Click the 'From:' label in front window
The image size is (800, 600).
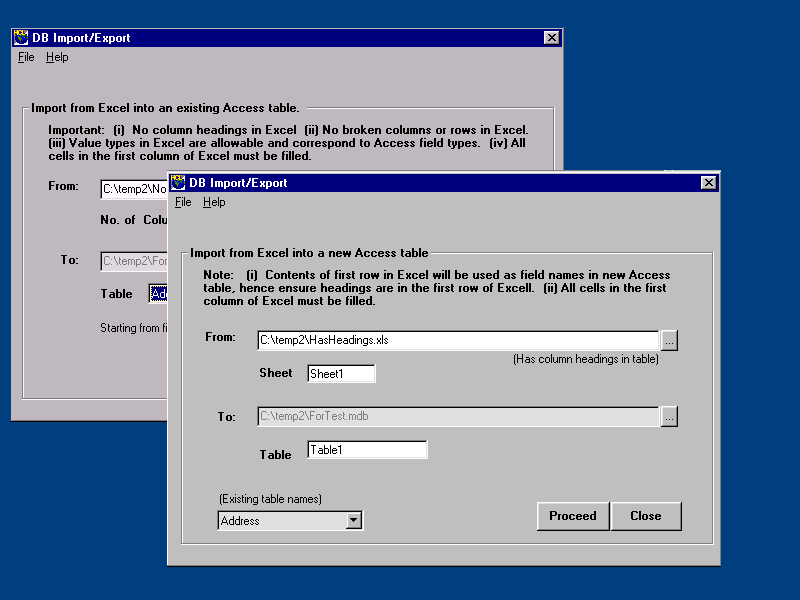pyautogui.click(x=220, y=337)
